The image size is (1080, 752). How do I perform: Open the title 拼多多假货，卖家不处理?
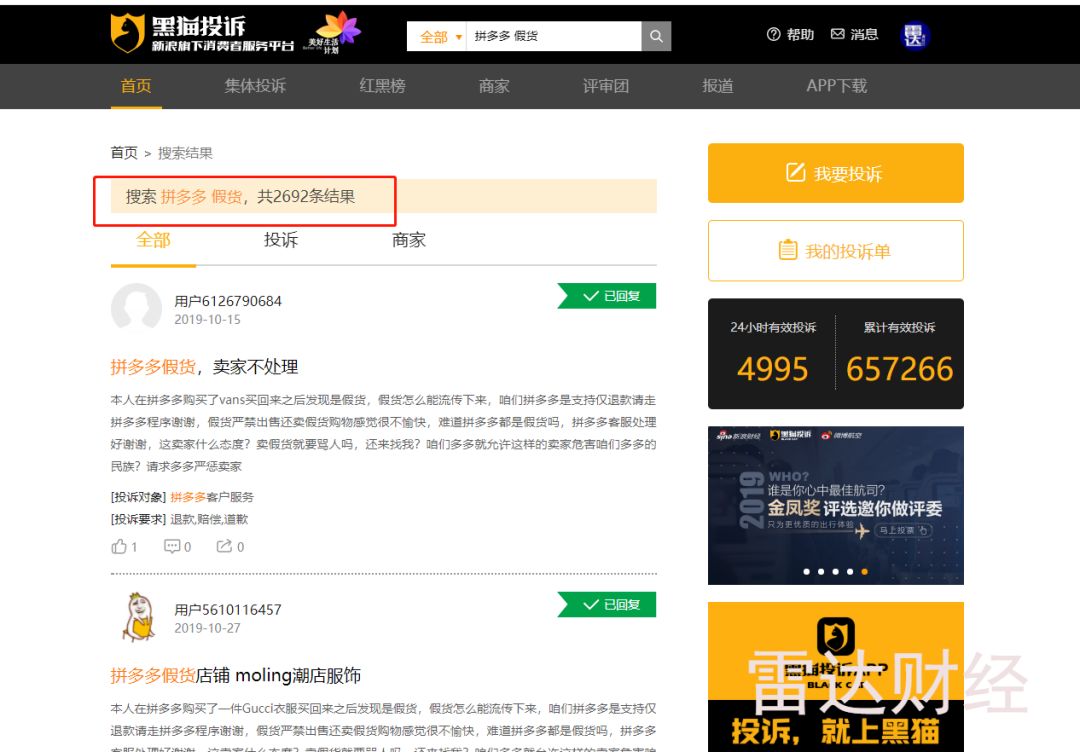[x=204, y=367]
